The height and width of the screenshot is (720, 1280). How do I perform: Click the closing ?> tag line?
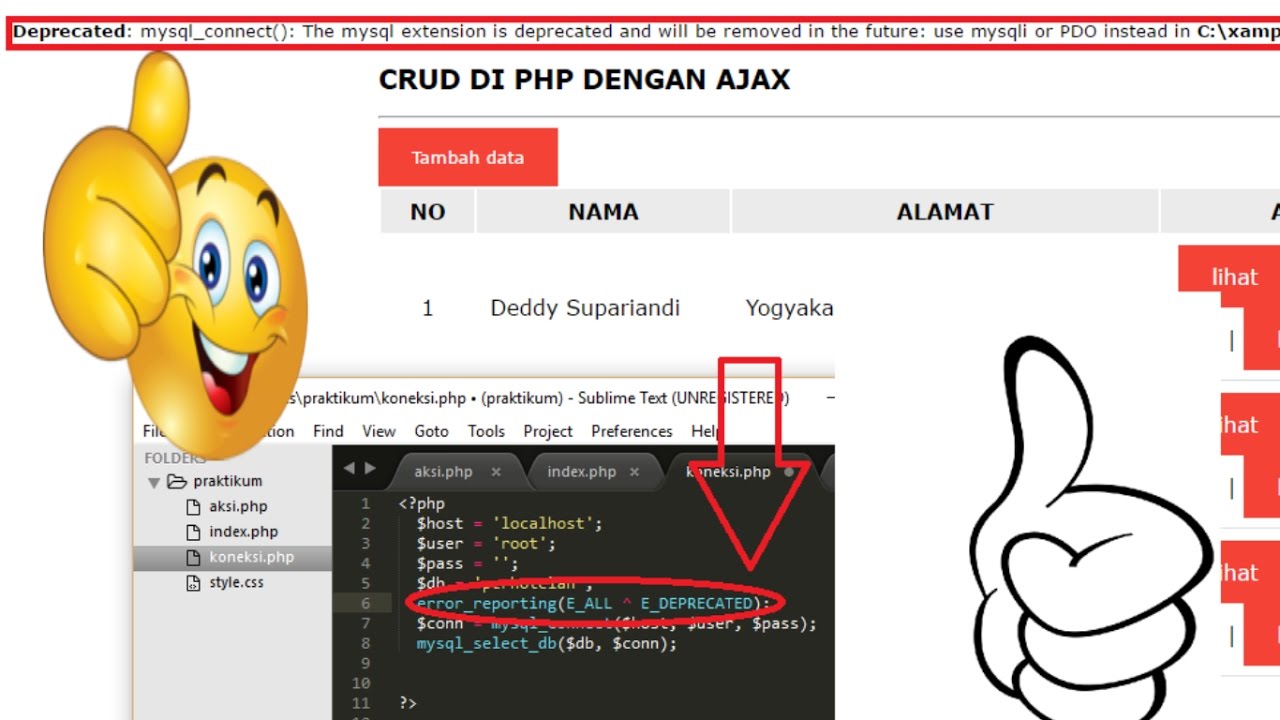coord(407,703)
